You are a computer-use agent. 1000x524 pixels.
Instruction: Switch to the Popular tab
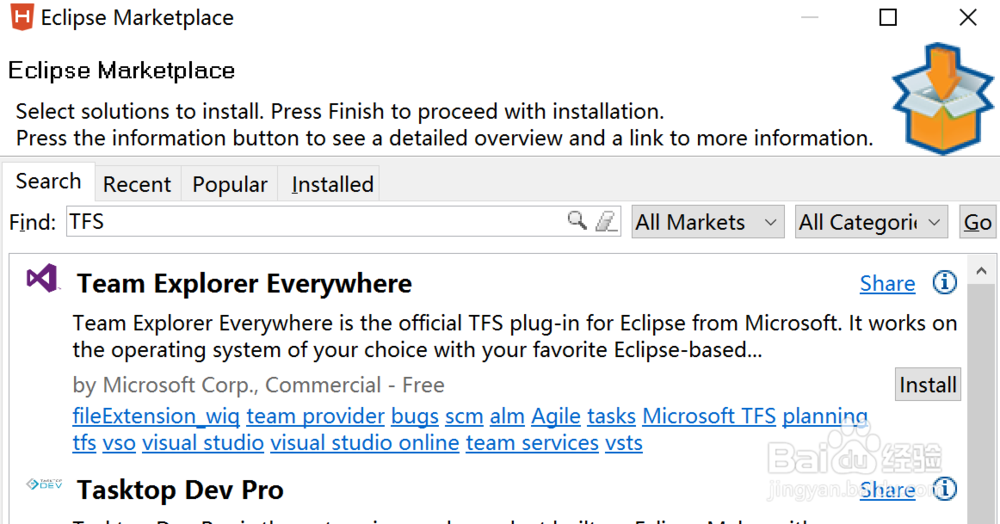point(230,184)
